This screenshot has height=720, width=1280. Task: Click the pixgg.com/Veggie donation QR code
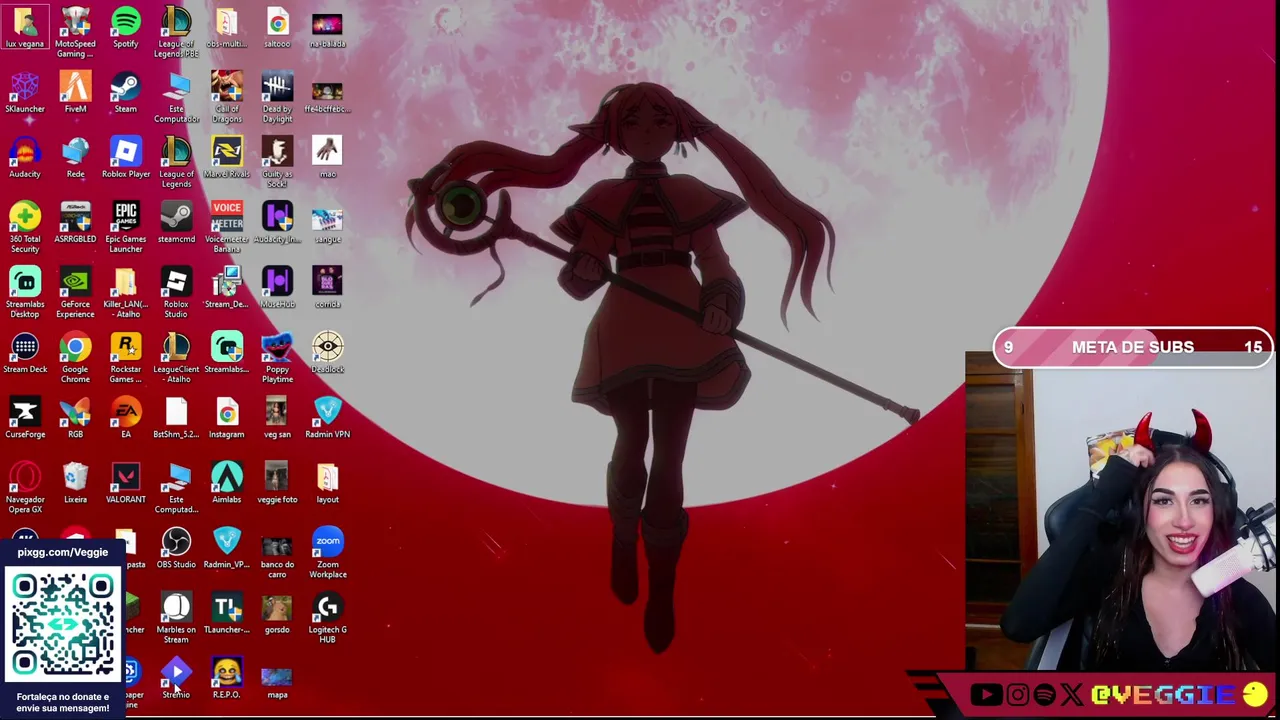pos(62,625)
